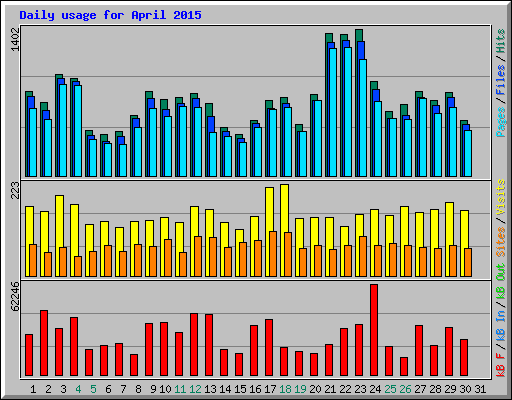Click day 6 on the x-axis
The height and width of the screenshot is (400, 512).
[x=108, y=389]
